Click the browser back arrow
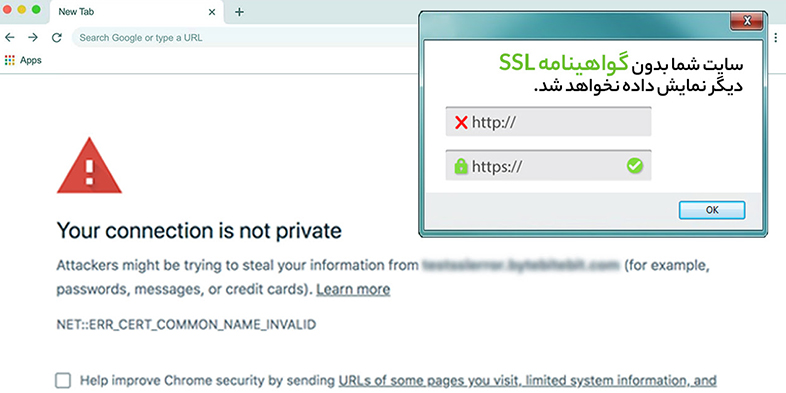 10,38
